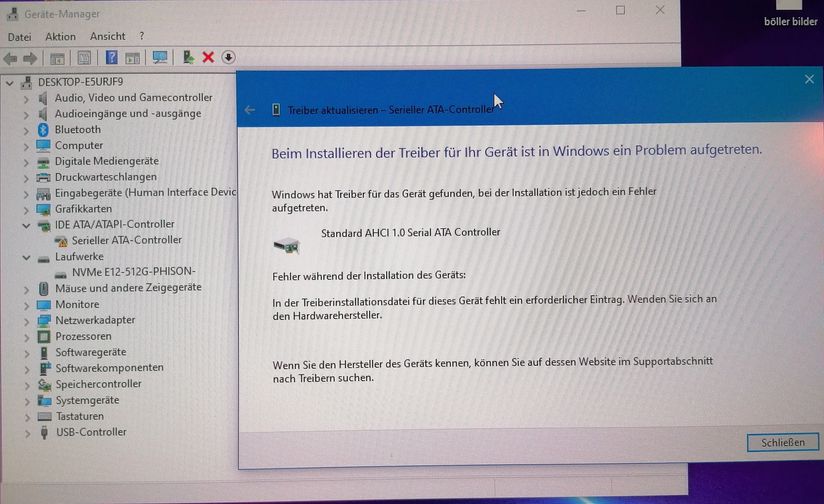The height and width of the screenshot is (504, 824).
Task: Select the Serieller ATA-Controller device
Action: (126, 240)
